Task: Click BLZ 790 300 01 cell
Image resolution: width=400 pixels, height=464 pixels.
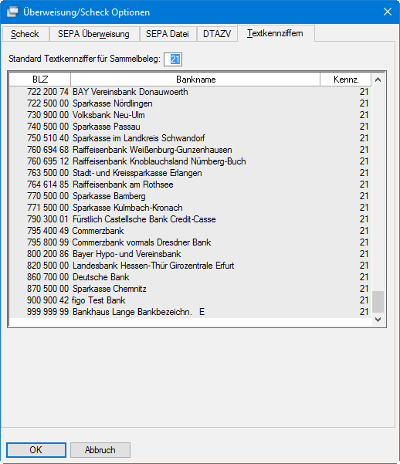Action: [48, 219]
